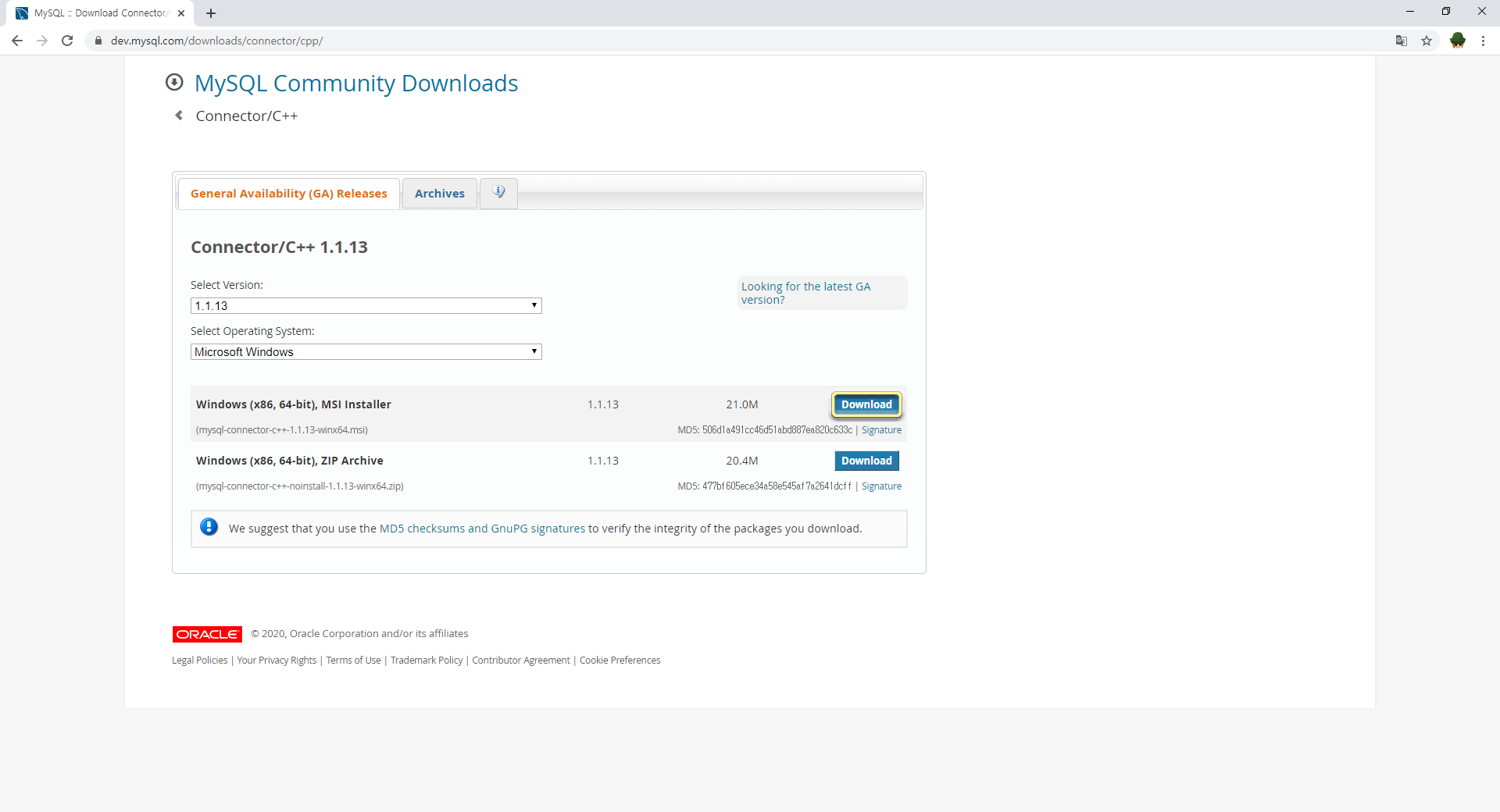Viewport: 1500px width, 812px height.
Task: Open Trademark Policy footer link
Action: pyautogui.click(x=427, y=661)
